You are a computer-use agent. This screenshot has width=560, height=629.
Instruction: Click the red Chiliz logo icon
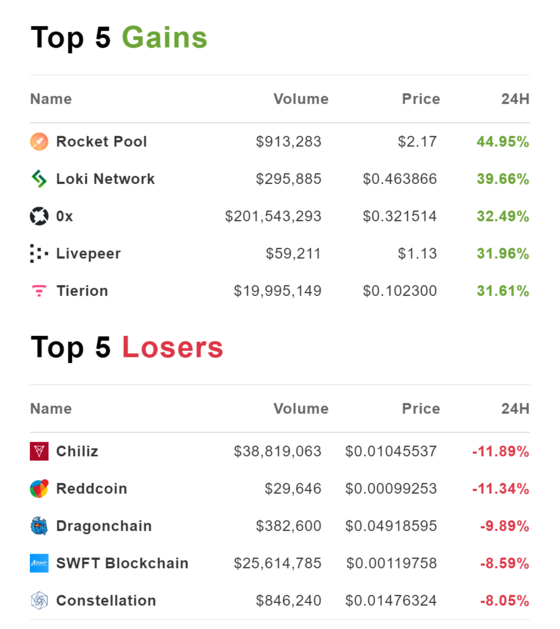click(x=39, y=451)
